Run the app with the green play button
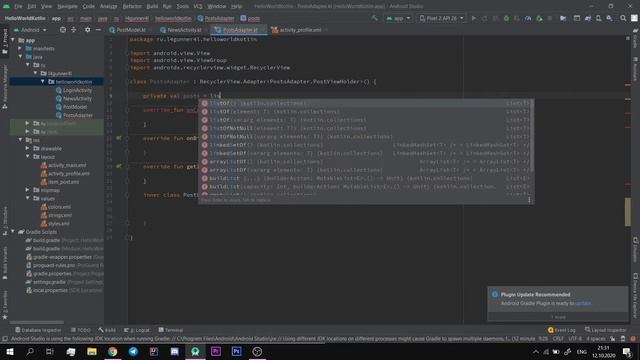 (x=473, y=18)
